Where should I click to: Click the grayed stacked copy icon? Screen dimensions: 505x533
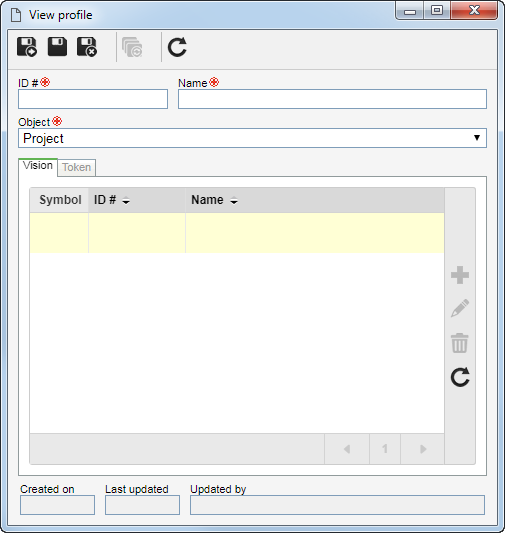(132, 47)
